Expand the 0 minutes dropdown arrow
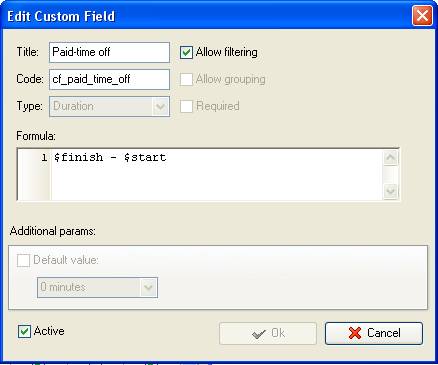This screenshot has width=438, height=365. [x=148, y=287]
